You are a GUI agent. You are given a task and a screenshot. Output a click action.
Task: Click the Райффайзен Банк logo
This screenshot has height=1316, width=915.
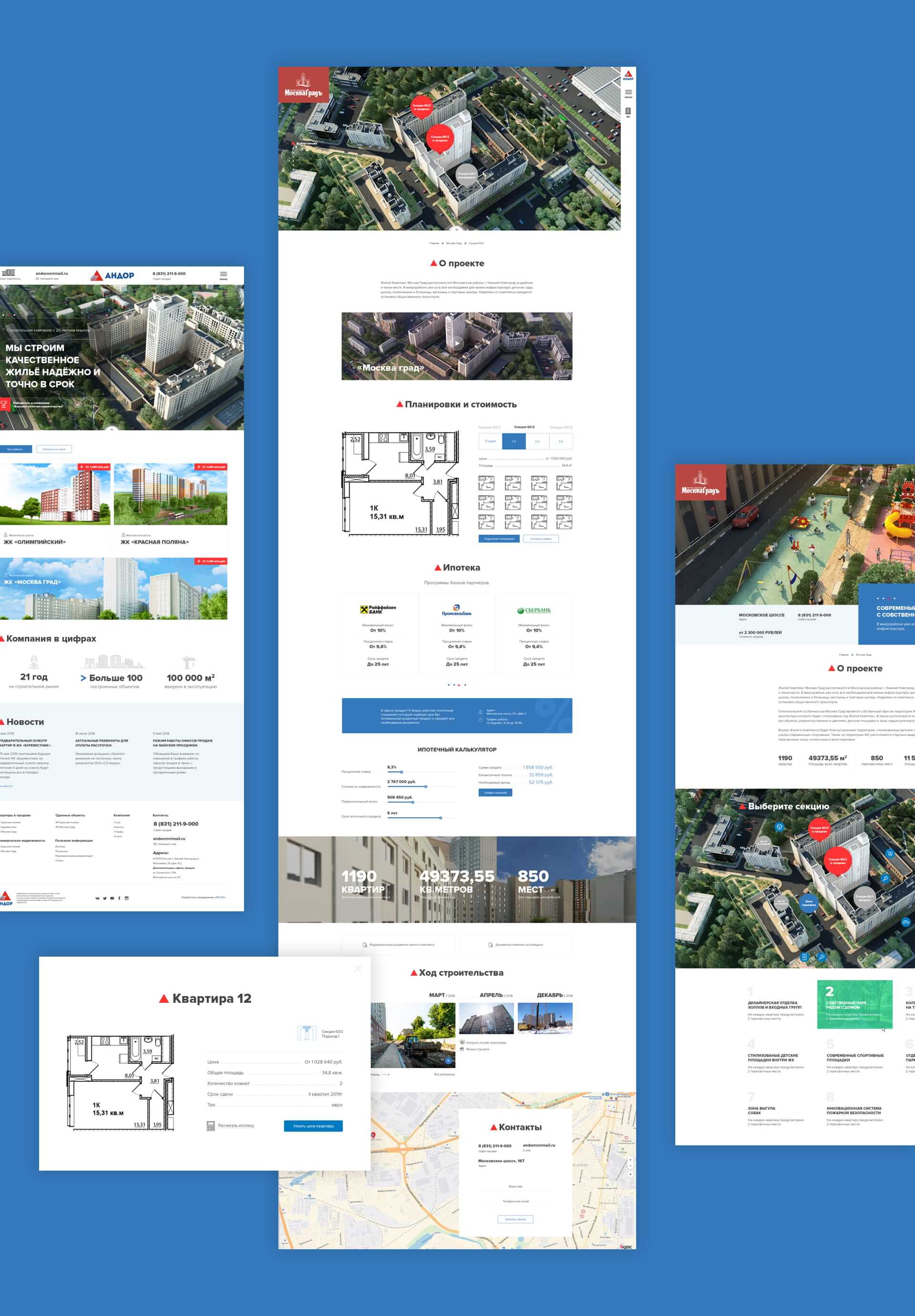coord(378,609)
